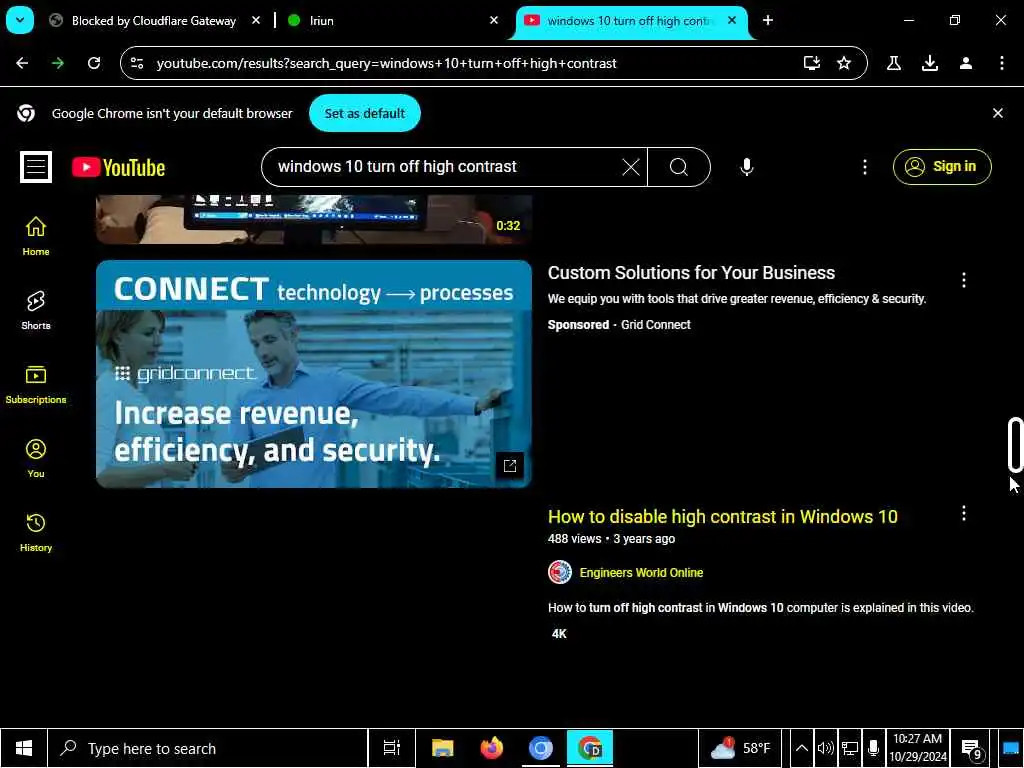Open YouTube settings three-dot menu

pos(865,167)
